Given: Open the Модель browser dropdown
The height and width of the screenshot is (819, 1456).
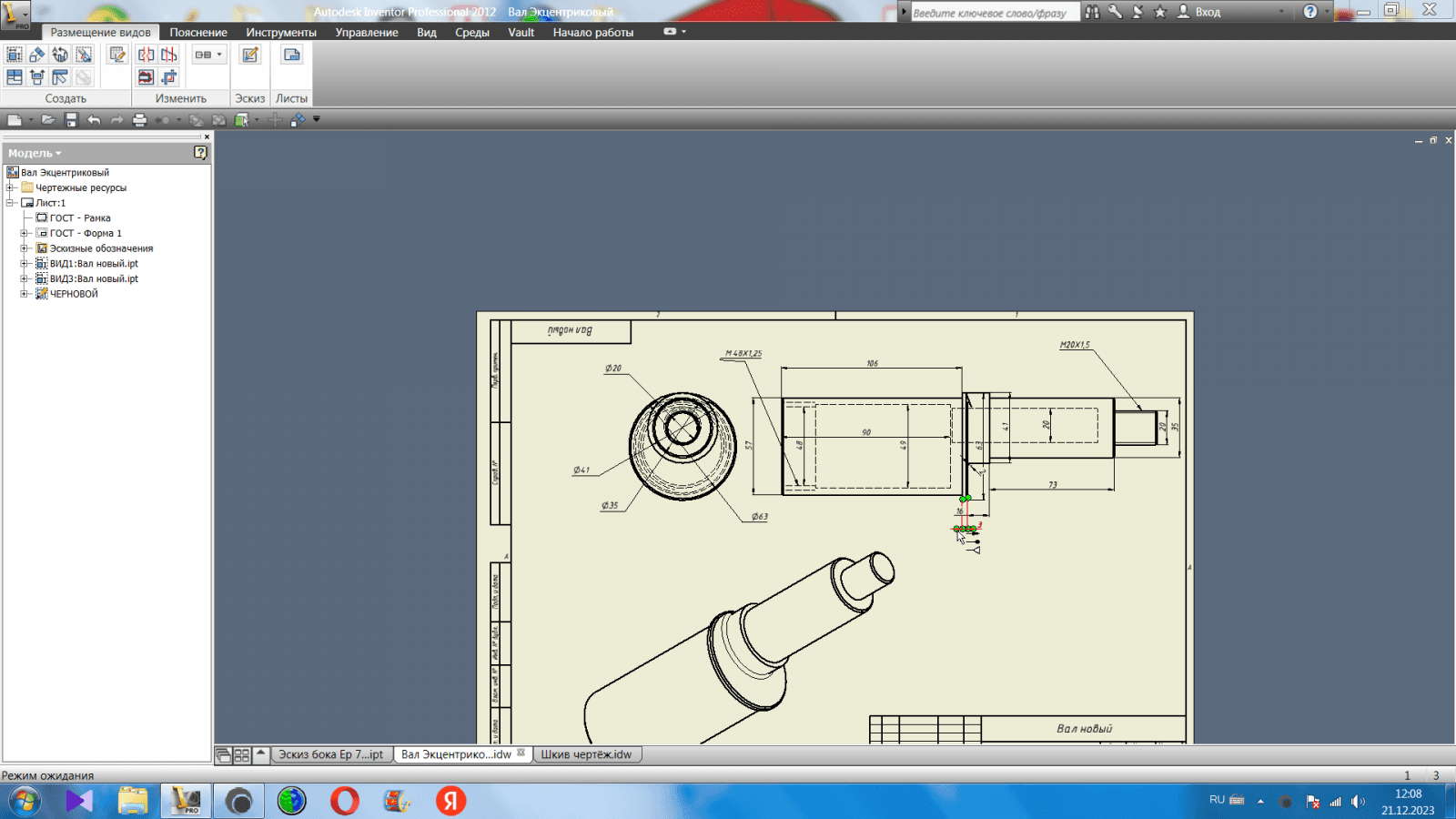Looking at the screenshot, I should (x=35, y=153).
